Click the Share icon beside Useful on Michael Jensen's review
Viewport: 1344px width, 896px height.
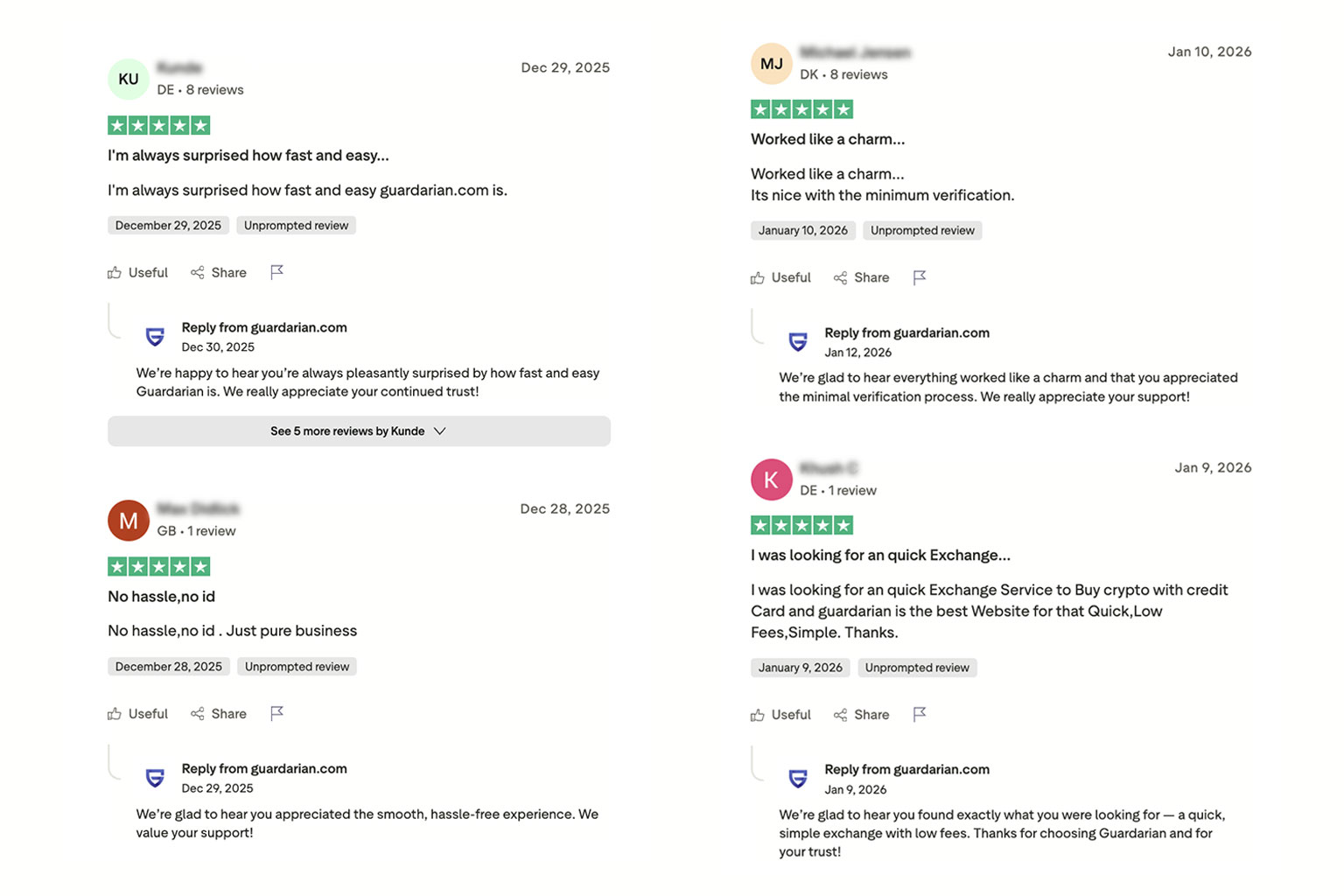[839, 277]
